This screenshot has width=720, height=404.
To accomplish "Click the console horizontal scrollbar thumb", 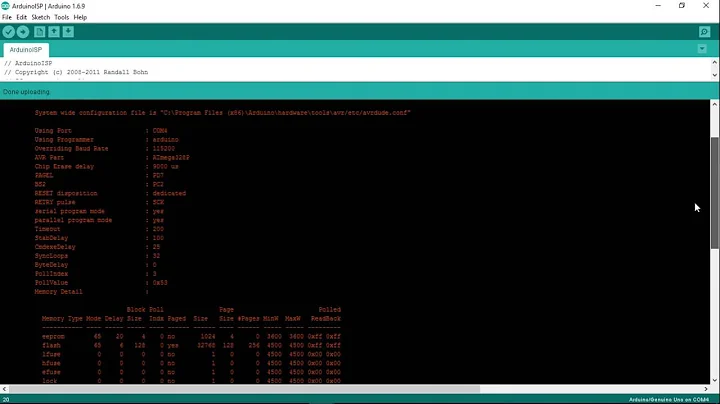I will pos(244,389).
